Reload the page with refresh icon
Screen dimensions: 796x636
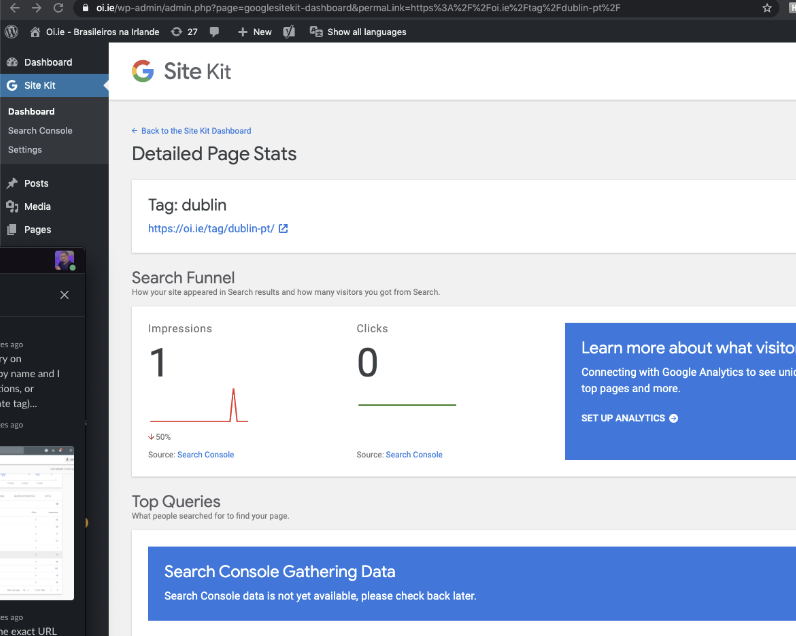58,8
